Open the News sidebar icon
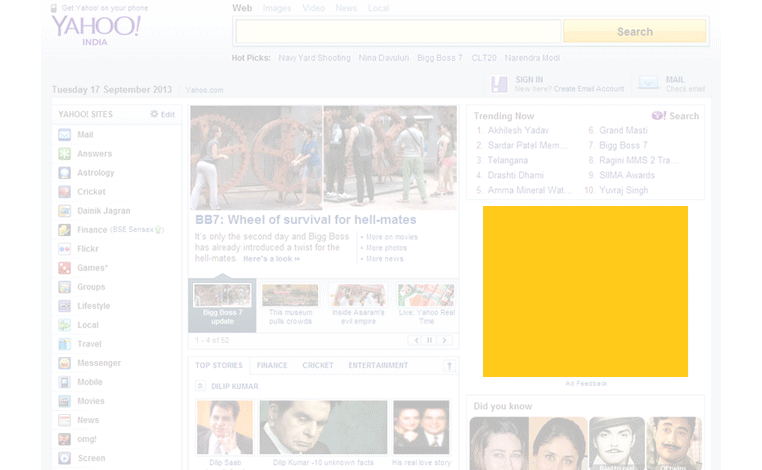The width and height of the screenshot is (762, 470). tap(65, 420)
